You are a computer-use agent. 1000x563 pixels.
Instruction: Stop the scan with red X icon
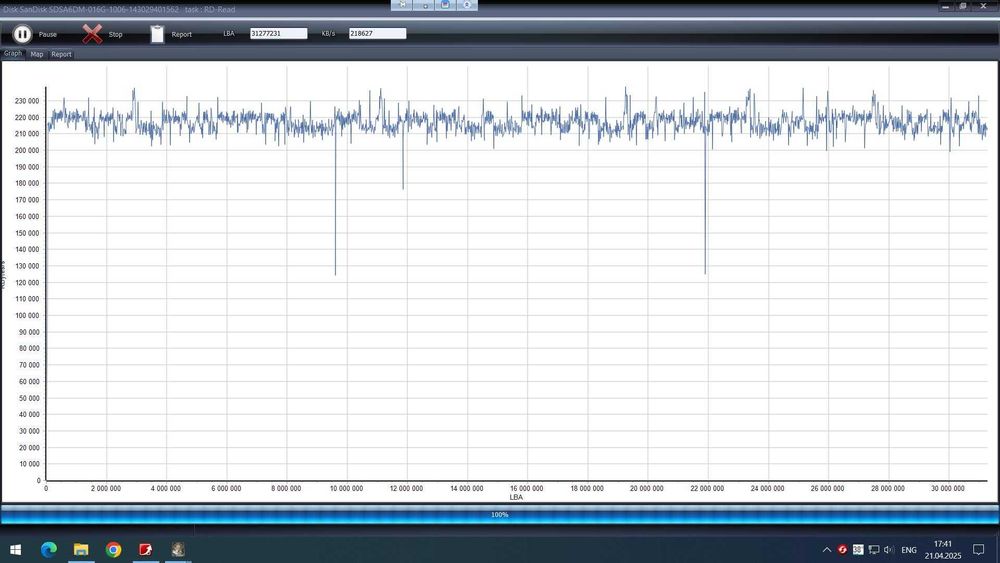point(92,34)
